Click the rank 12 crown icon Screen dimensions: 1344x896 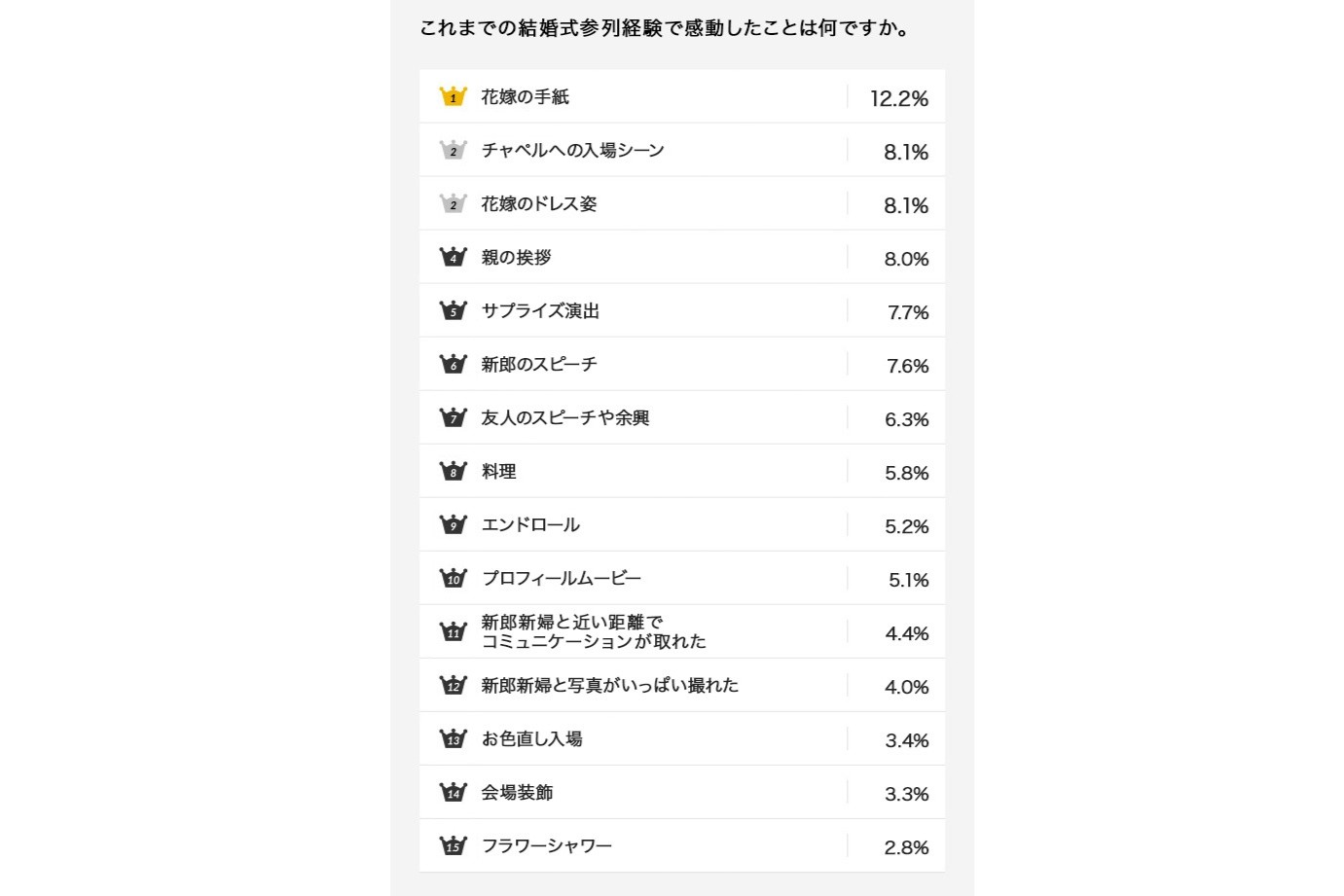(x=453, y=685)
